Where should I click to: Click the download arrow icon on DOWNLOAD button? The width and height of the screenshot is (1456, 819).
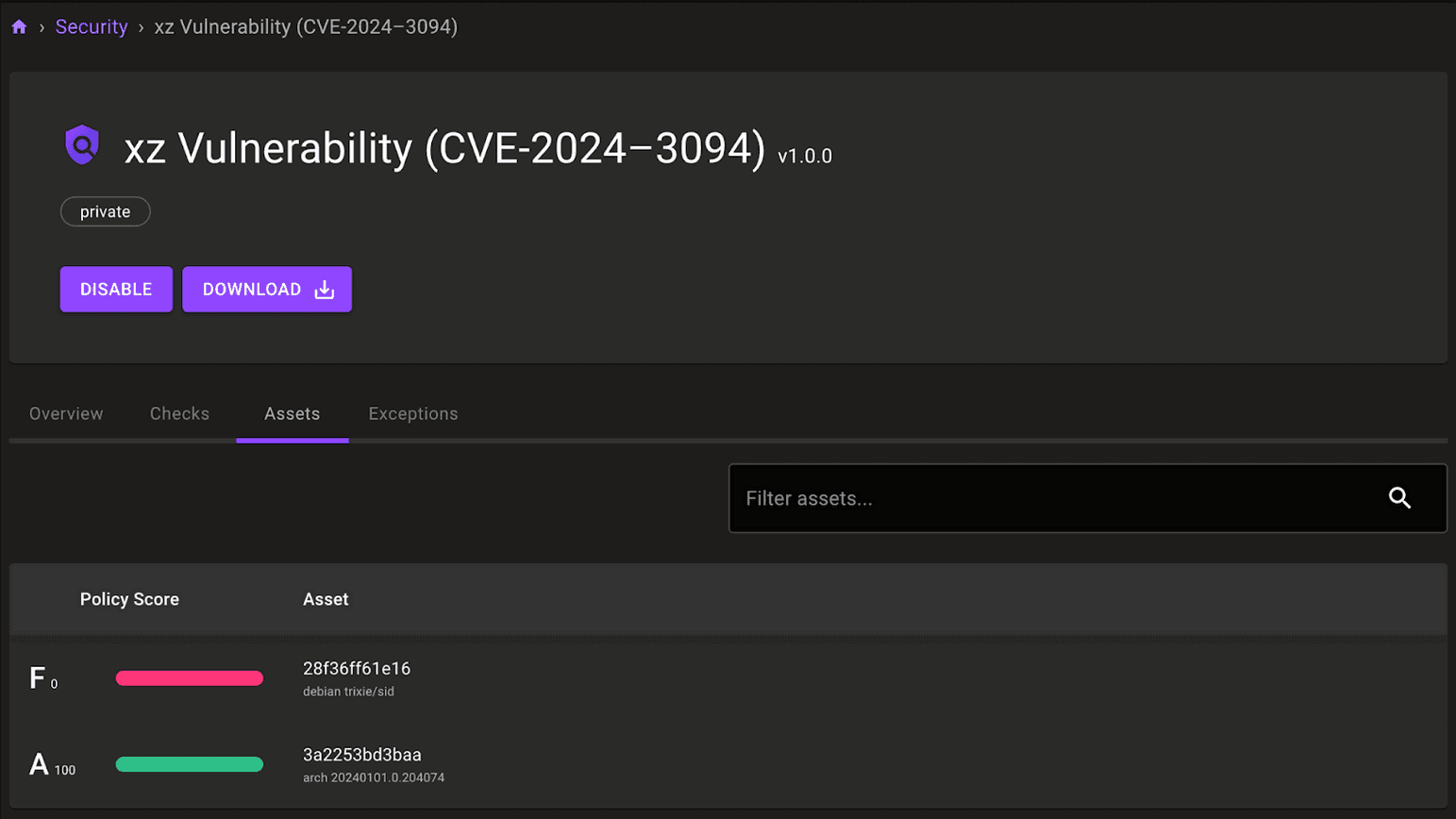coord(324,290)
